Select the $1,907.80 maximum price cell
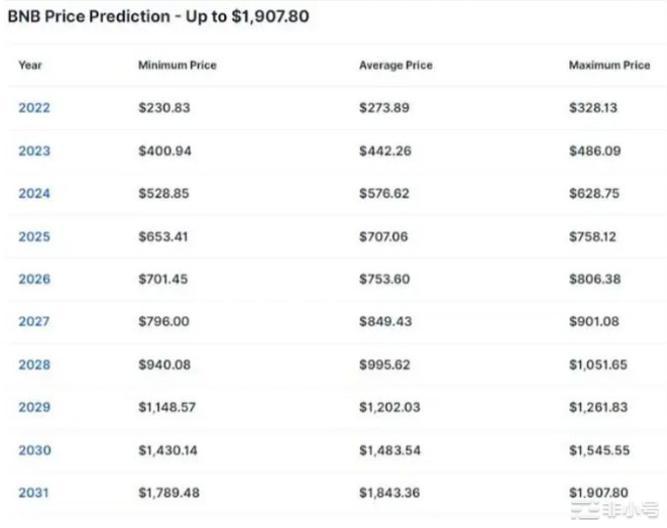The width and height of the screenshot is (667, 528). click(599, 492)
